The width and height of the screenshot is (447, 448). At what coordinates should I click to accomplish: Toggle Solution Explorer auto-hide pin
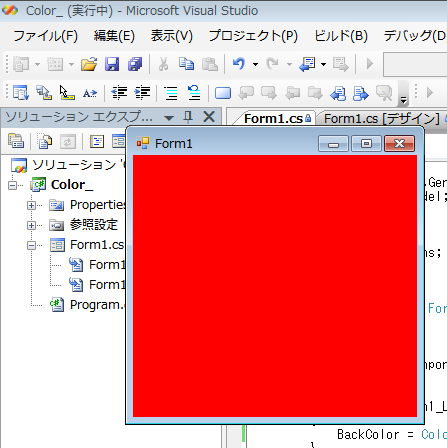point(188,117)
